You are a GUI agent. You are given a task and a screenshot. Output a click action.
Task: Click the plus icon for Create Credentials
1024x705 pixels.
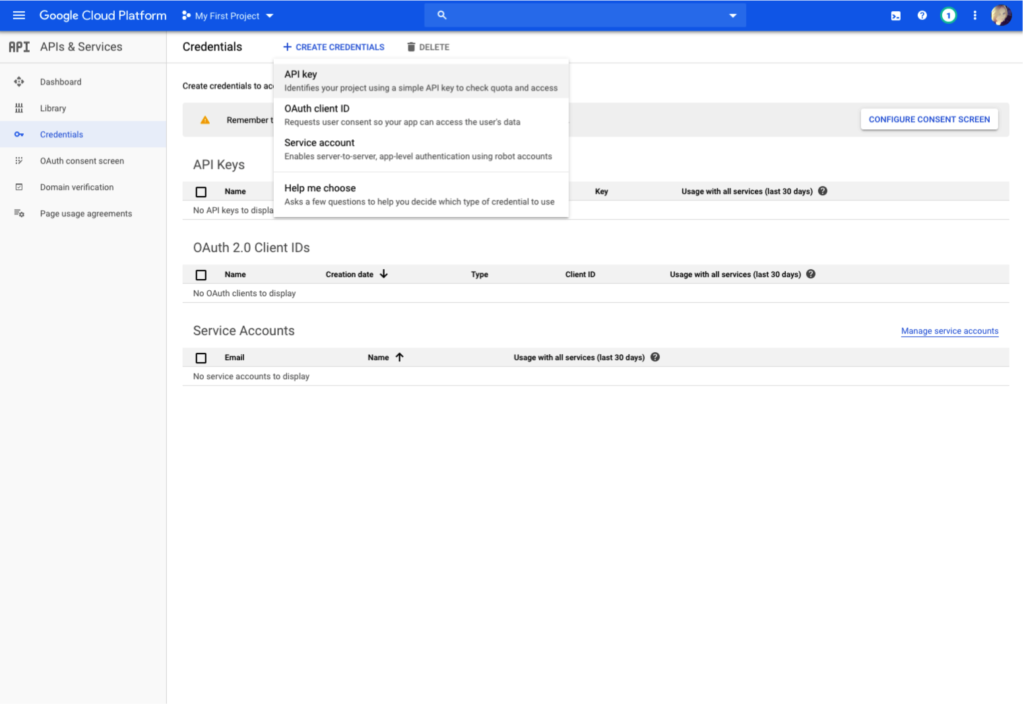point(287,47)
